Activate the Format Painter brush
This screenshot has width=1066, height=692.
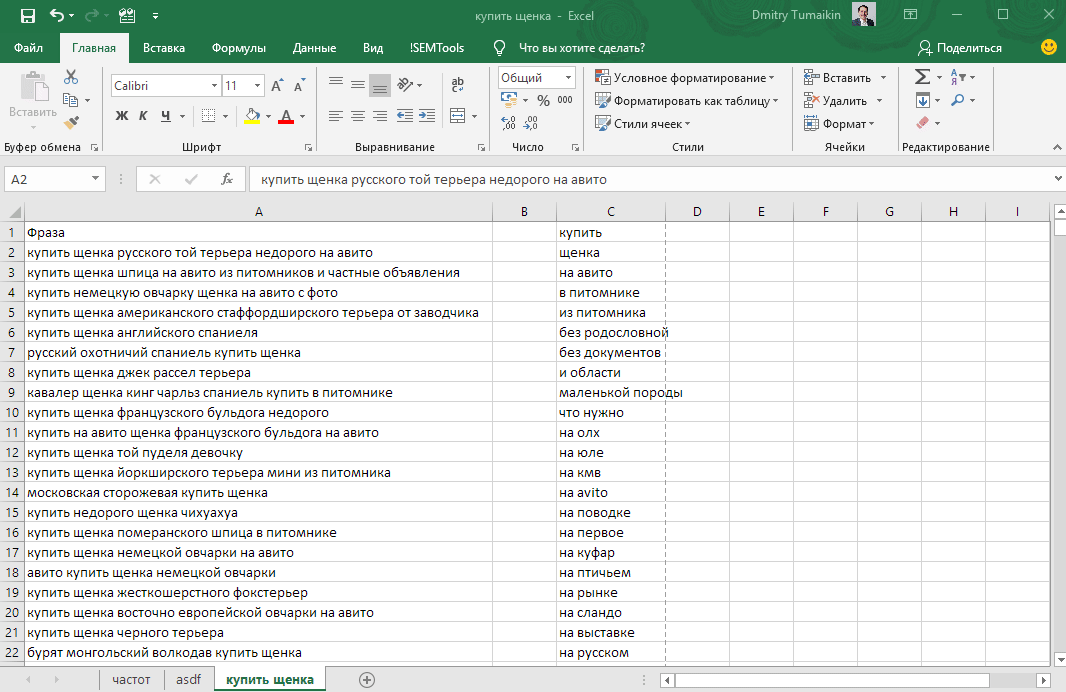pyautogui.click(x=71, y=123)
